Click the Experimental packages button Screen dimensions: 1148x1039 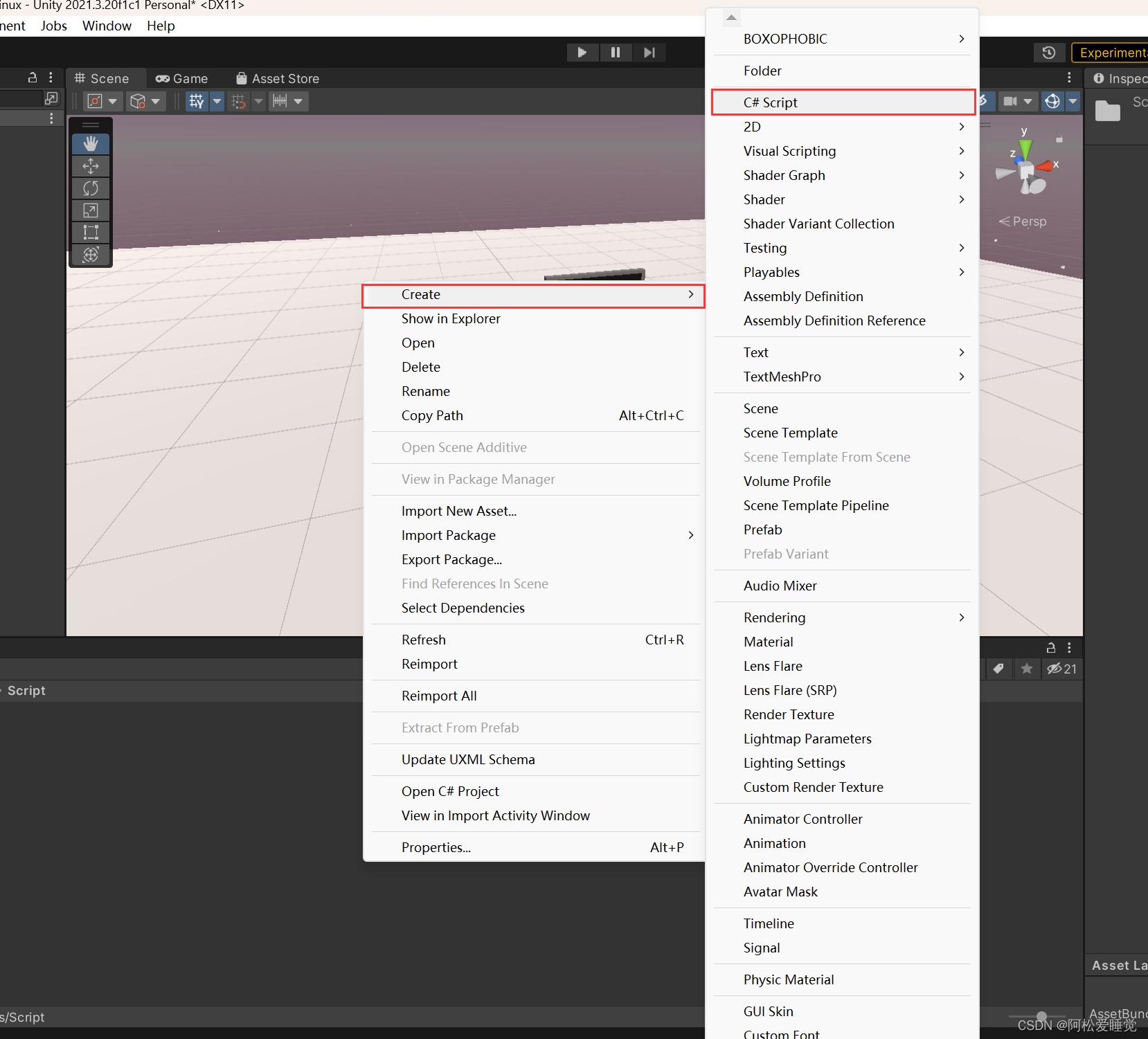1110,53
